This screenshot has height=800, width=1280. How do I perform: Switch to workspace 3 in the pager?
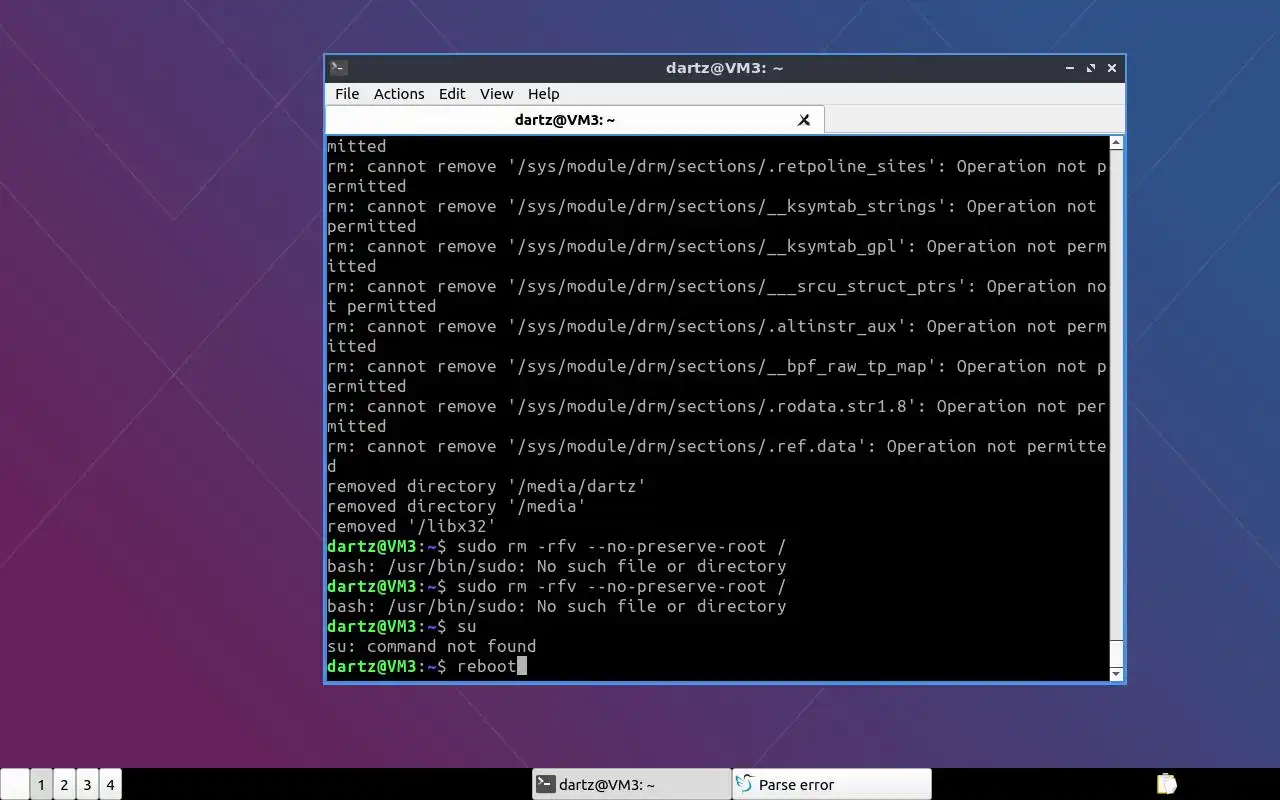(87, 785)
